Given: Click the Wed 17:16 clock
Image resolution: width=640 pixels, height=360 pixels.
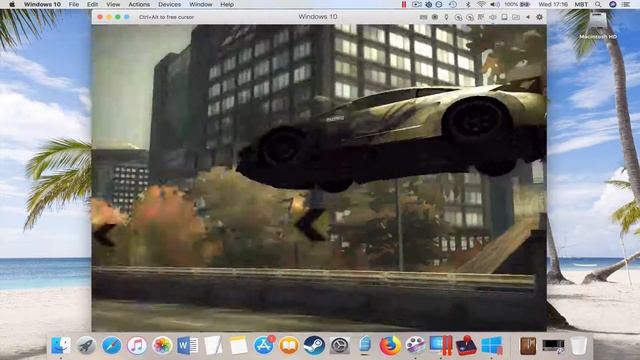Looking at the screenshot, I should (553, 4).
